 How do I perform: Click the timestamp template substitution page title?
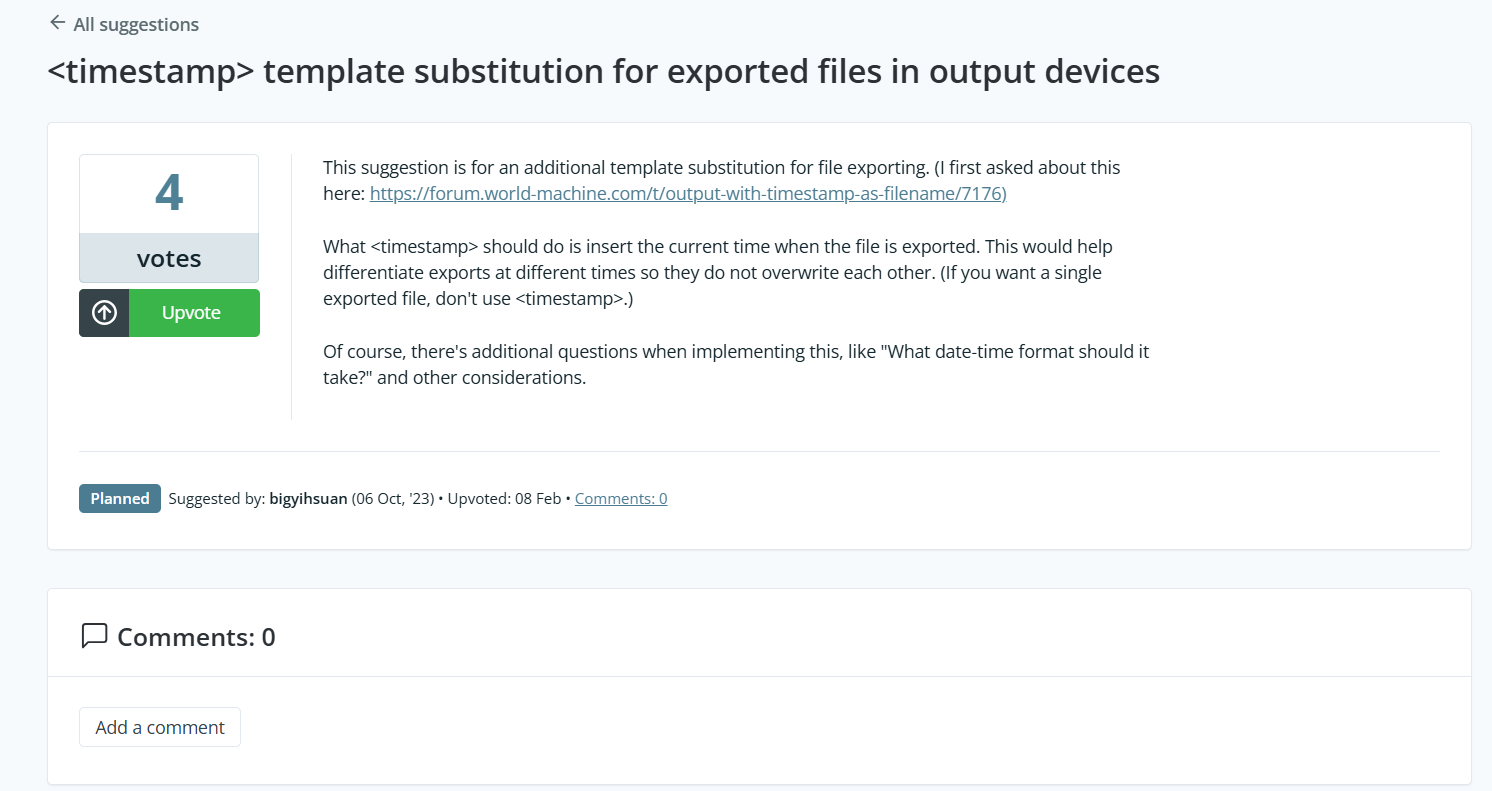(x=604, y=72)
